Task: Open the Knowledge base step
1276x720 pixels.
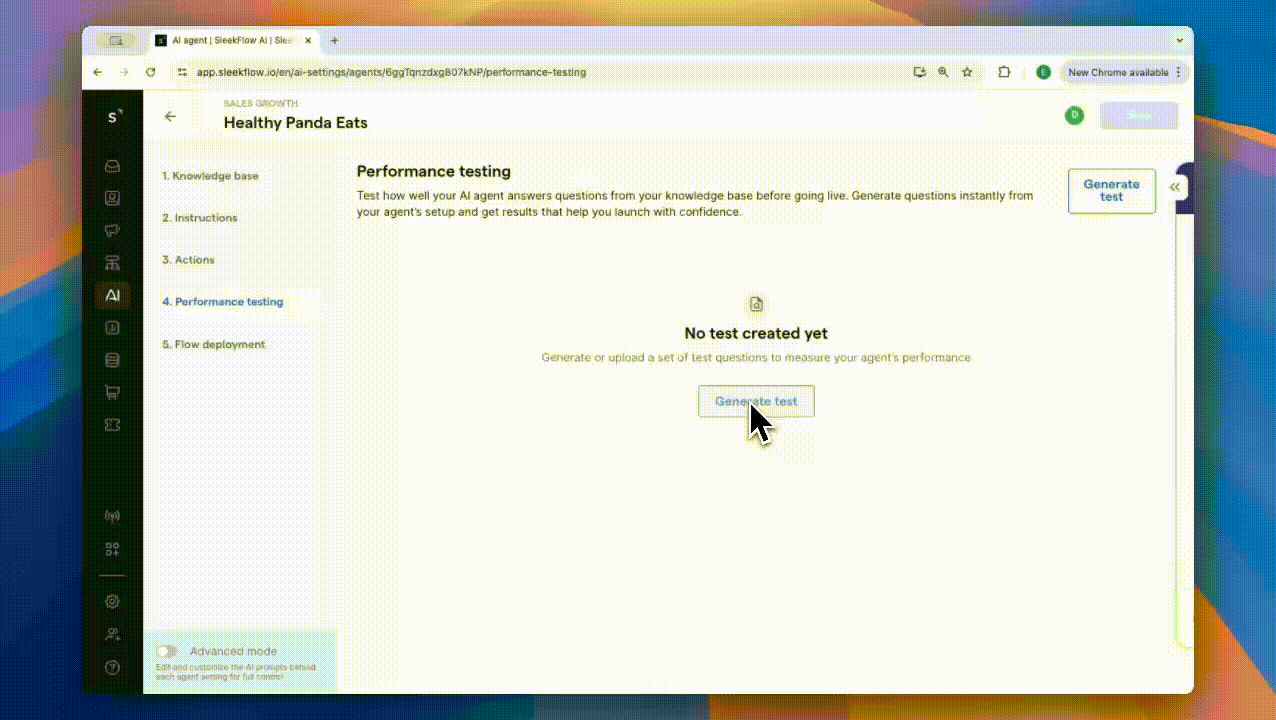Action: point(210,175)
